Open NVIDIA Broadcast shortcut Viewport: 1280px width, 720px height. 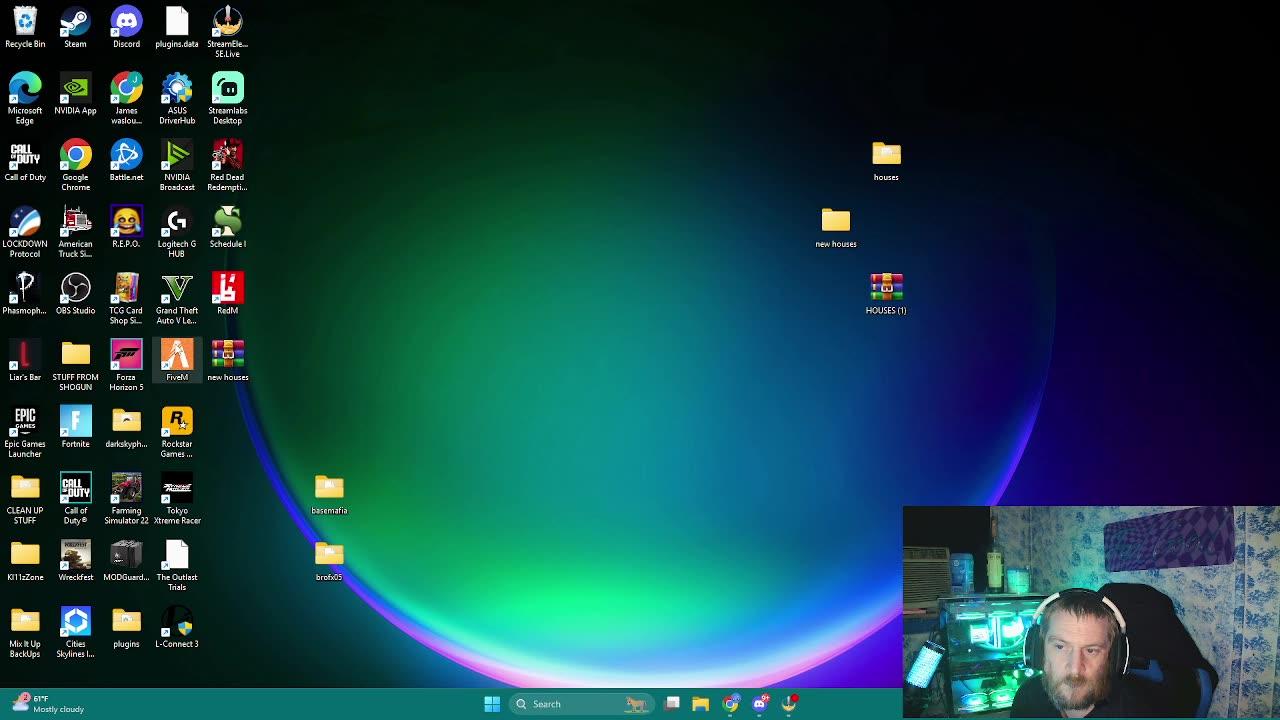pos(177,165)
